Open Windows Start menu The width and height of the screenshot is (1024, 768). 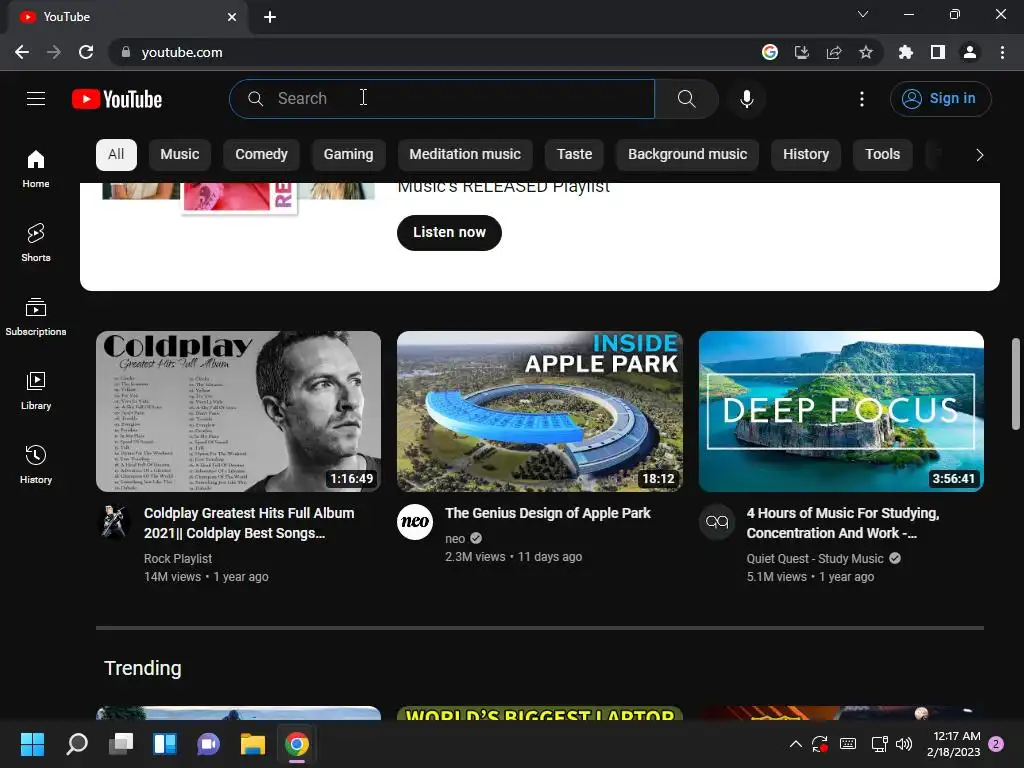tap(32, 744)
